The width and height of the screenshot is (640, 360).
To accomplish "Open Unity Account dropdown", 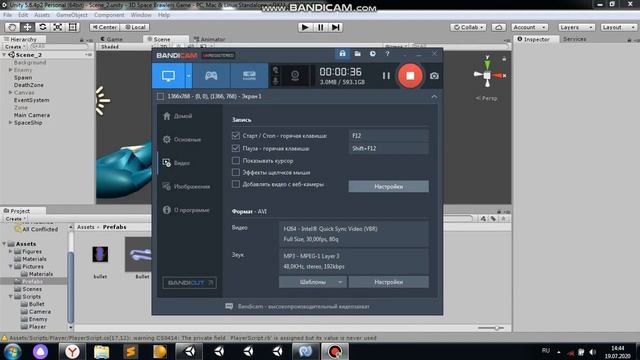I will pyautogui.click(x=529, y=27).
